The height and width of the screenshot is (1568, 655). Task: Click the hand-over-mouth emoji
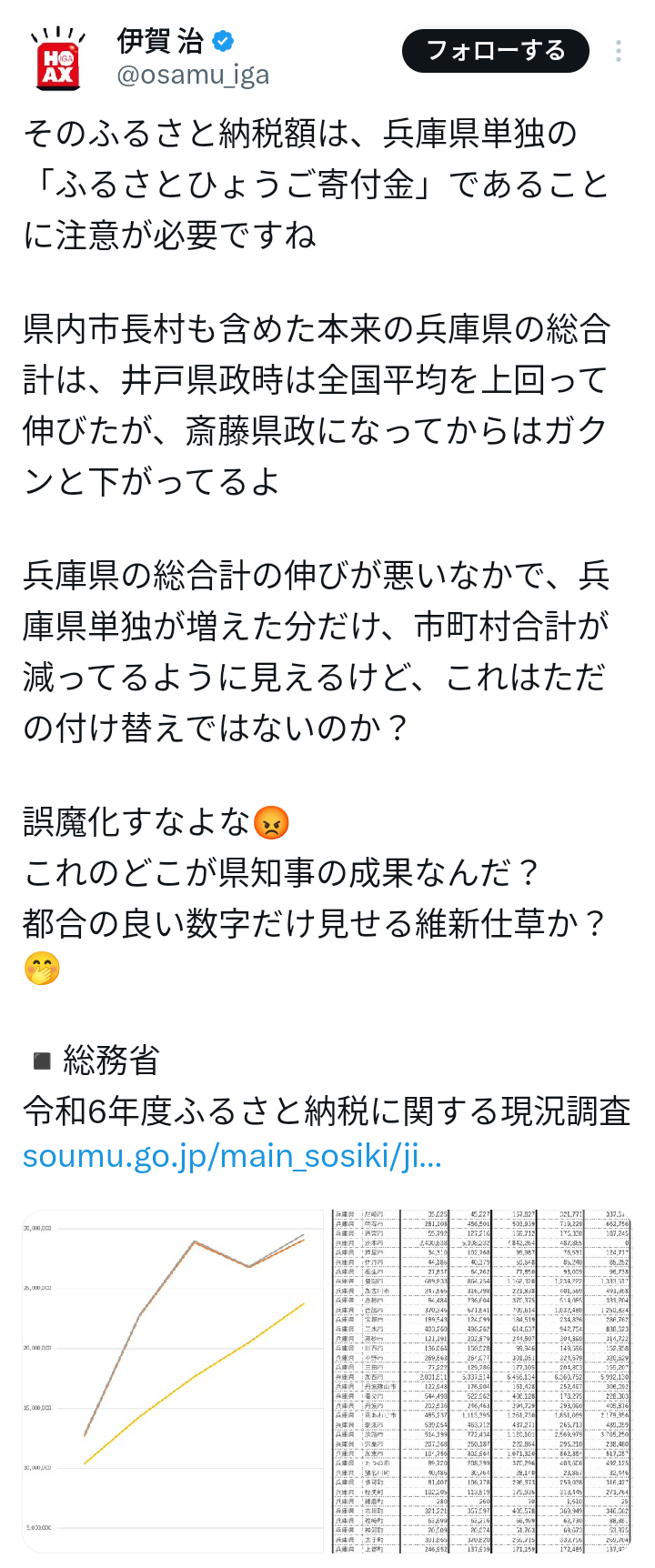[x=42, y=969]
